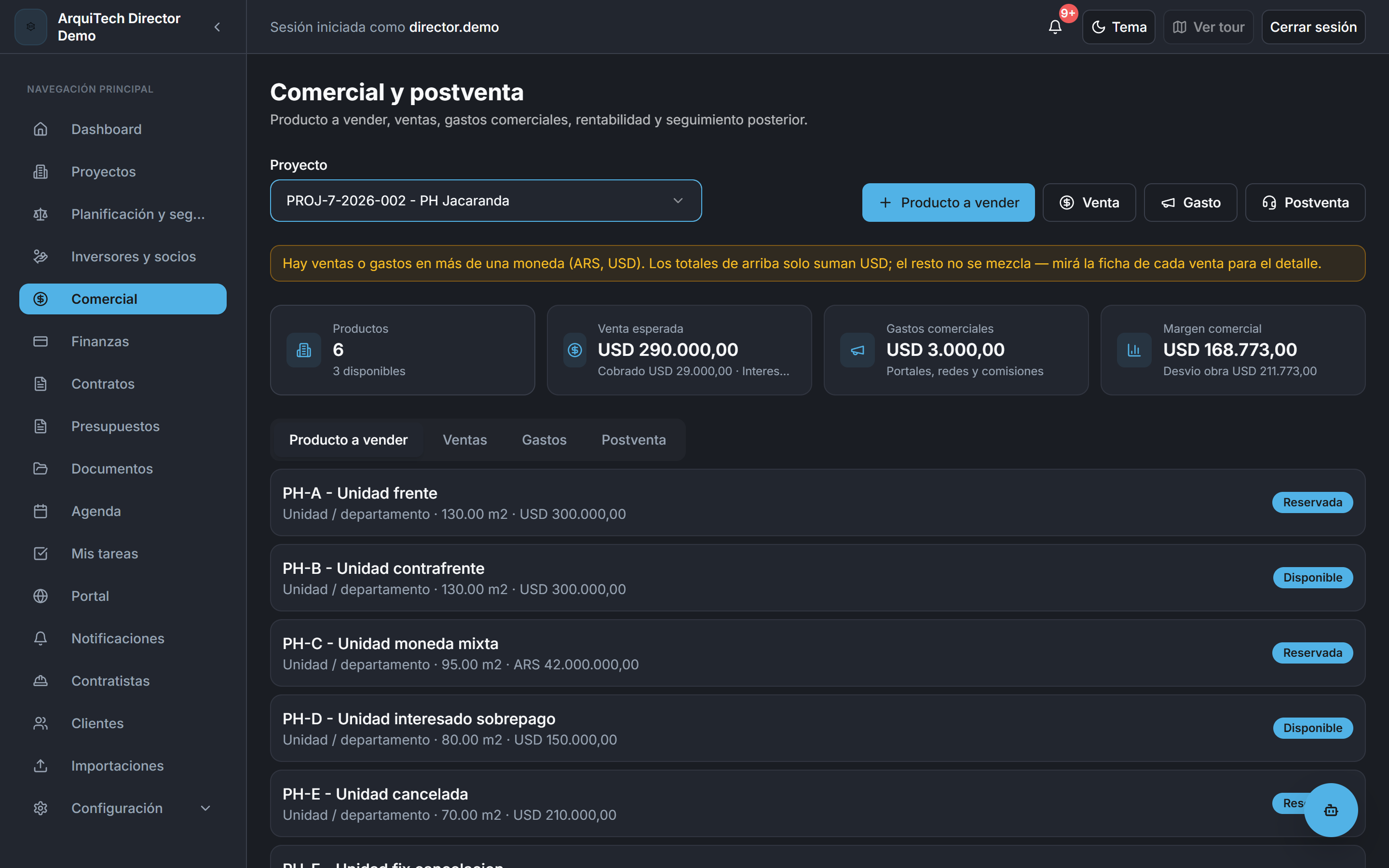This screenshot has width=1389, height=868.
Task: Click the director.demo username text
Action: coord(454,27)
